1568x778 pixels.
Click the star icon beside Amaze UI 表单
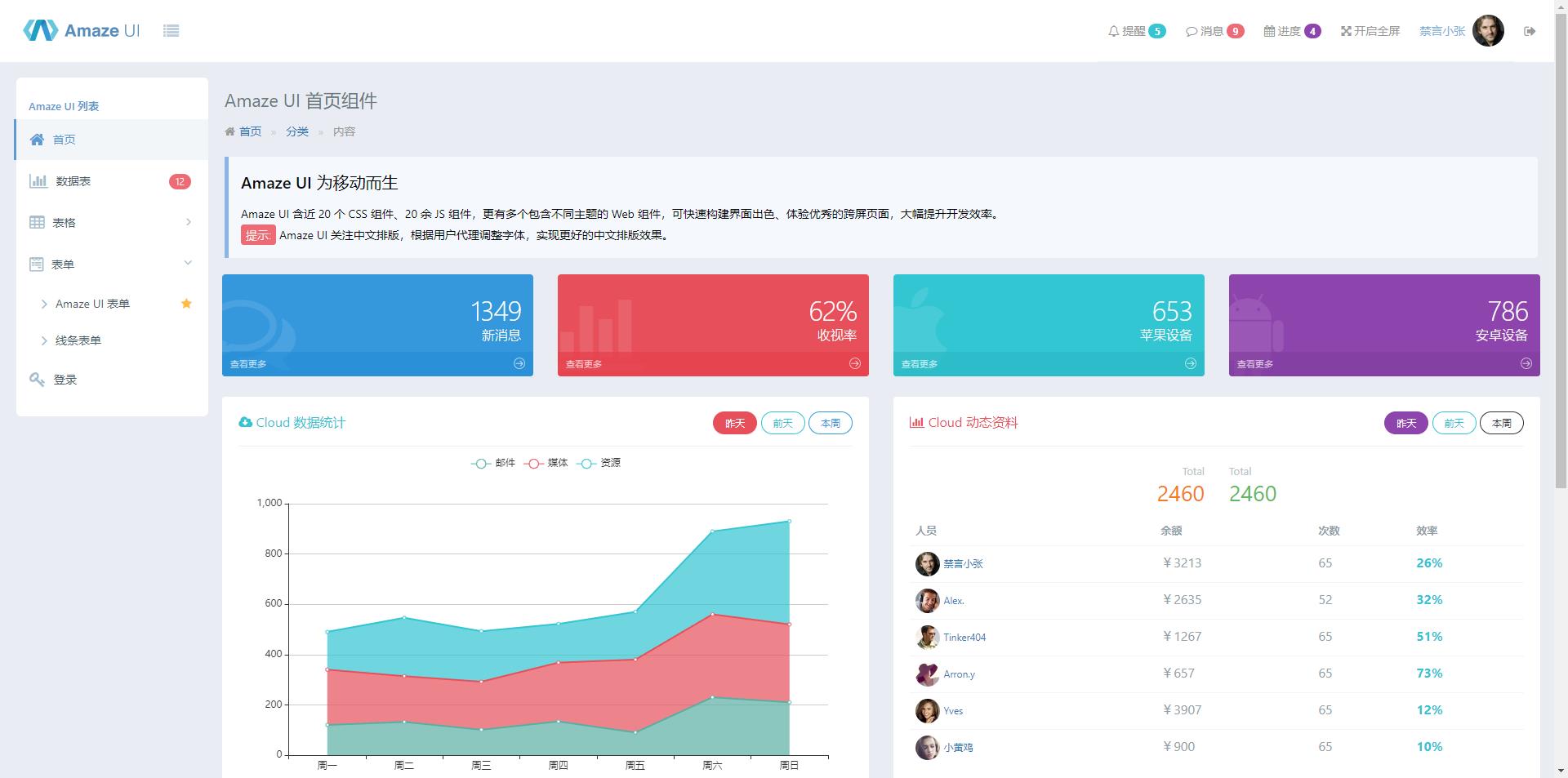(186, 304)
